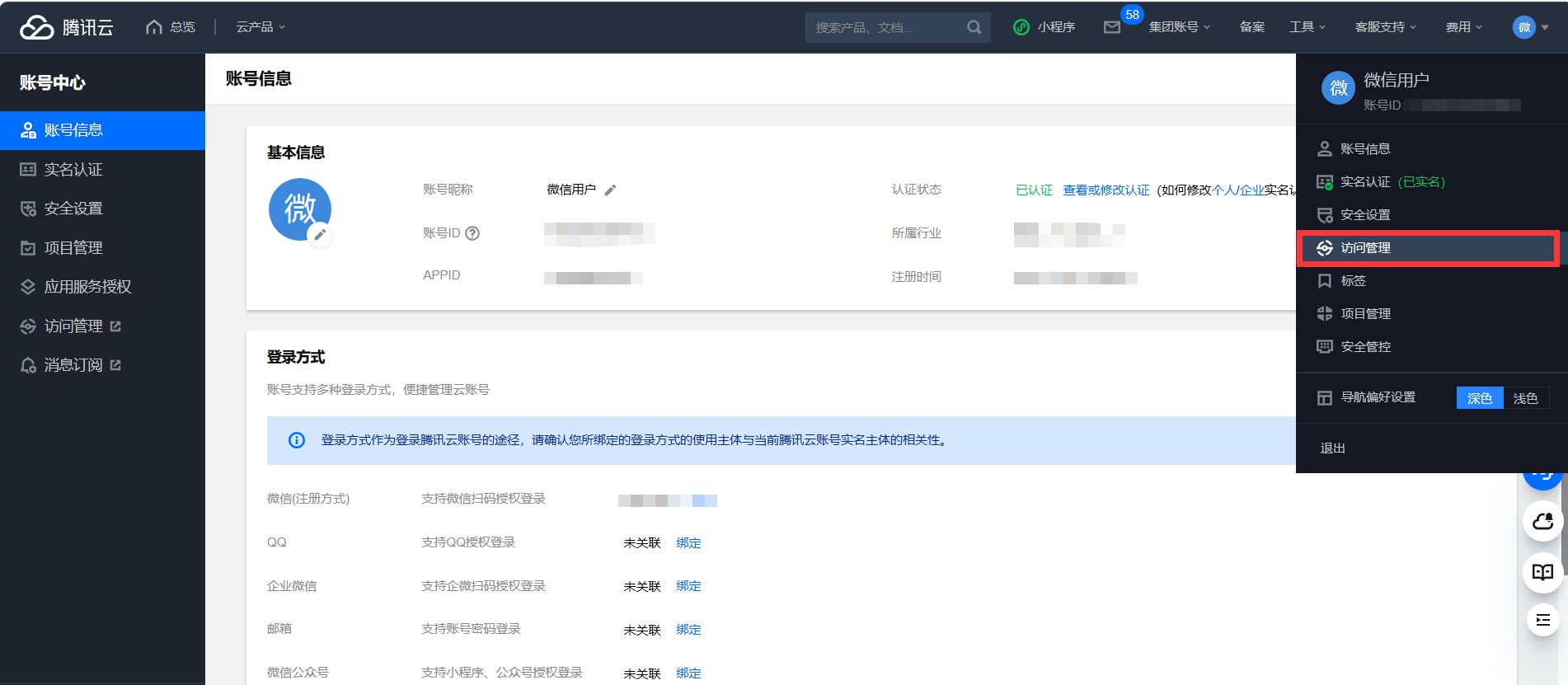Open 实名认证 in the left sidebar

[x=73, y=170]
